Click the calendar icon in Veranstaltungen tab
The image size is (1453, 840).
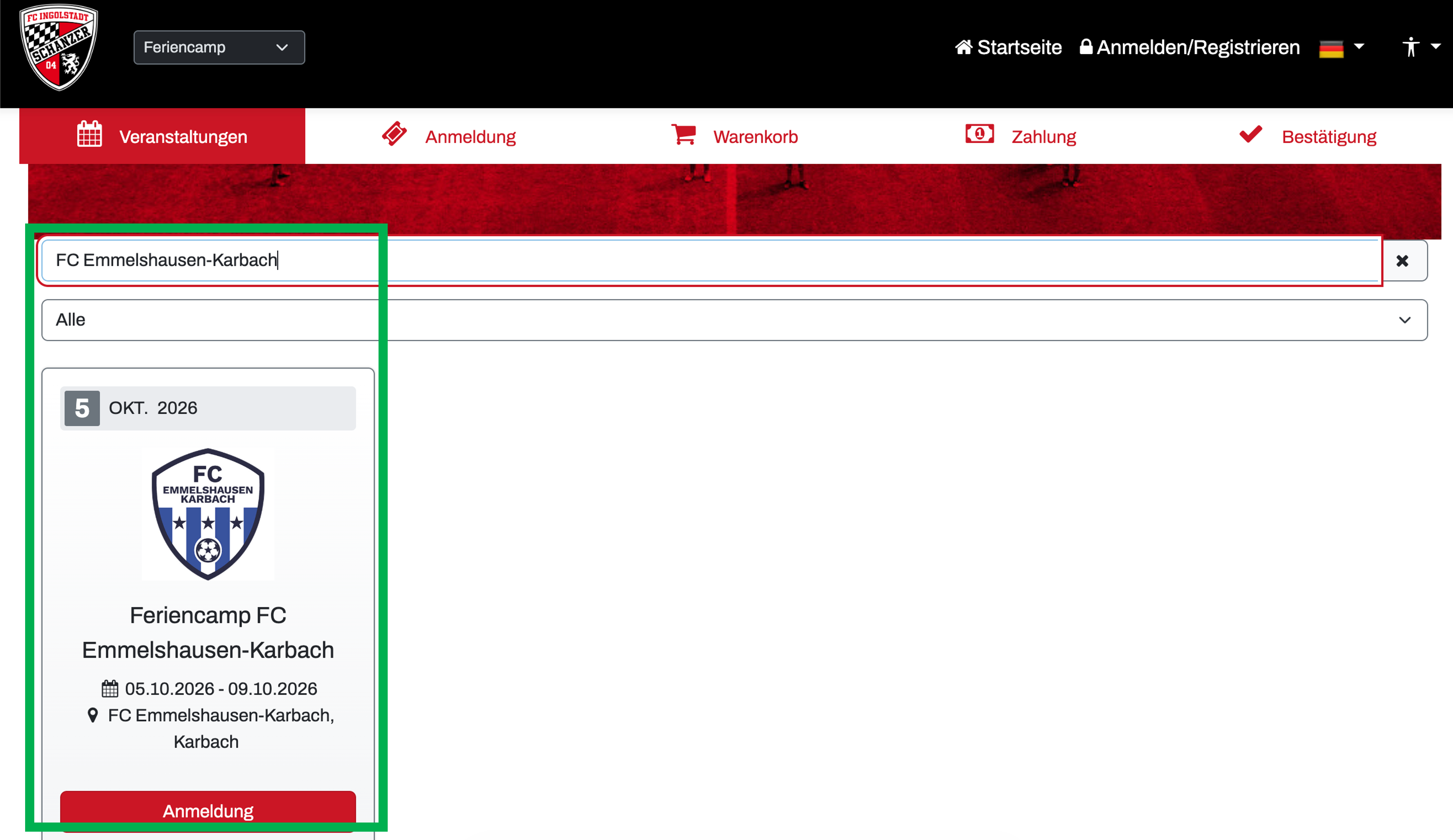pyautogui.click(x=89, y=134)
